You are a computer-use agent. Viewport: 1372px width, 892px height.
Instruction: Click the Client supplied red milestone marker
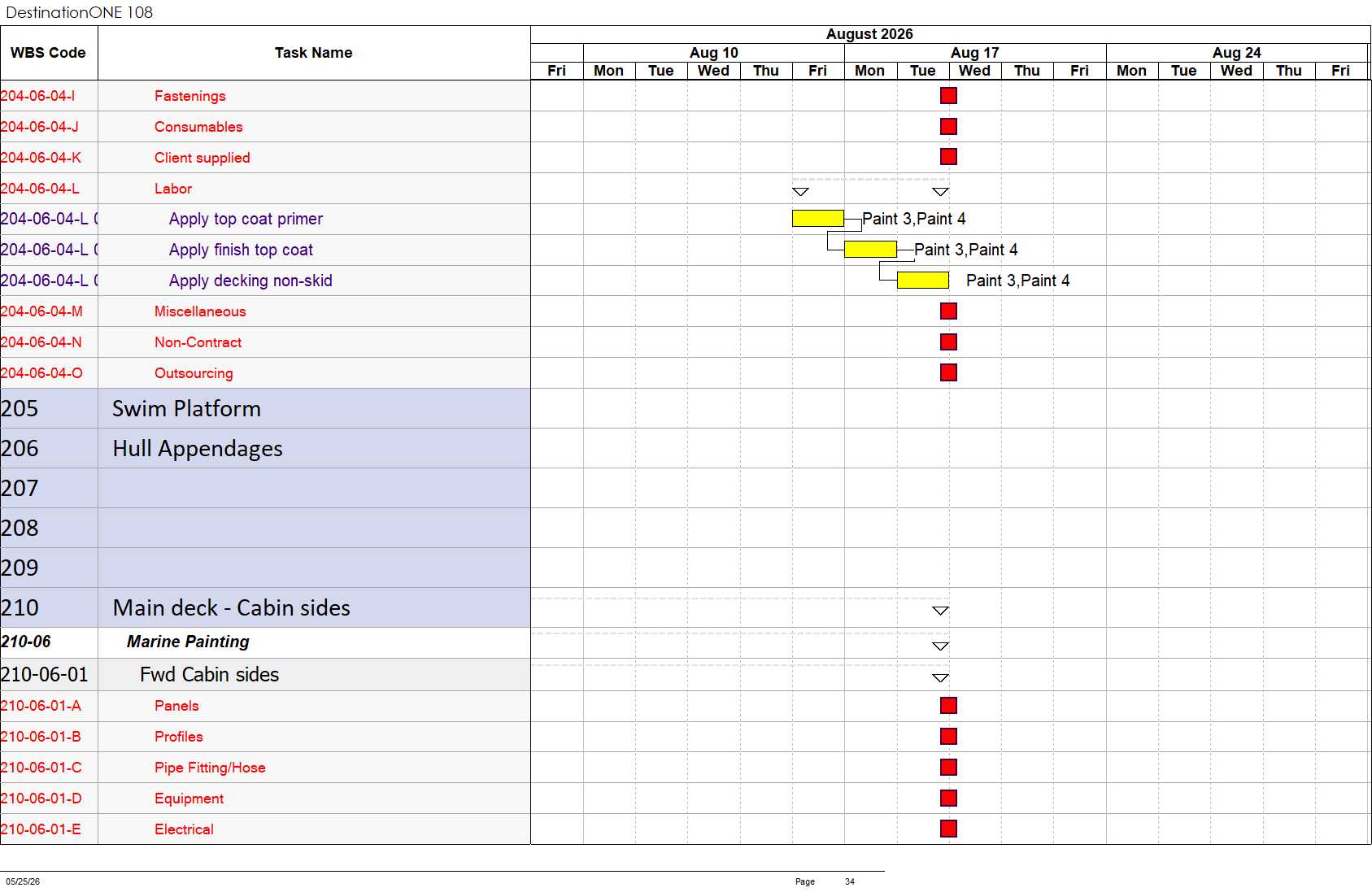click(x=948, y=157)
